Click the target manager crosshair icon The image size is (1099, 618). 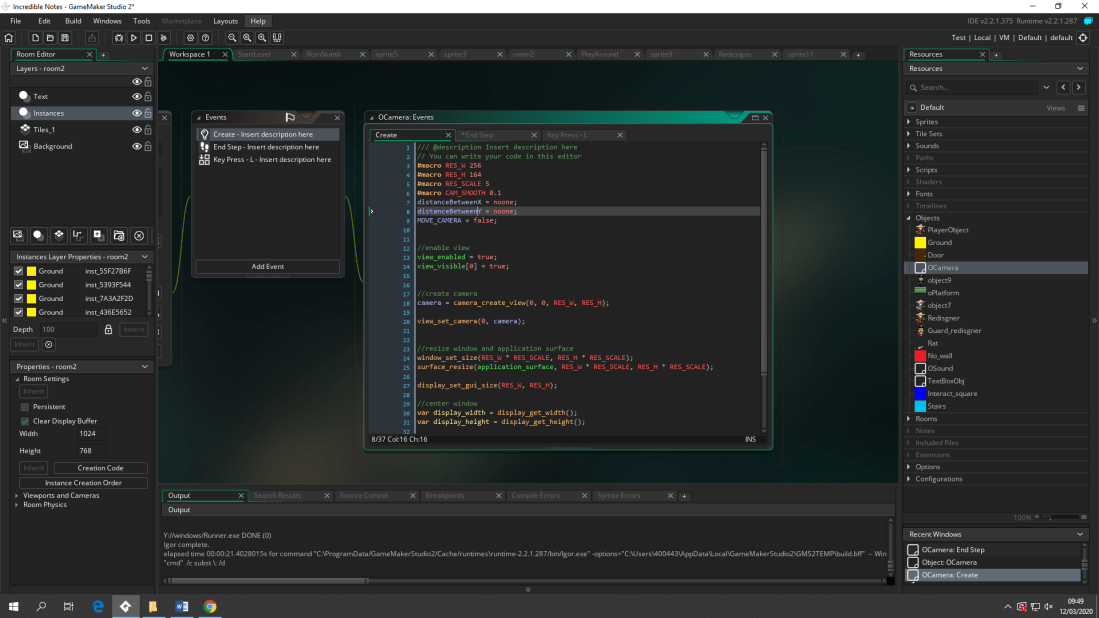click(x=1082, y=38)
